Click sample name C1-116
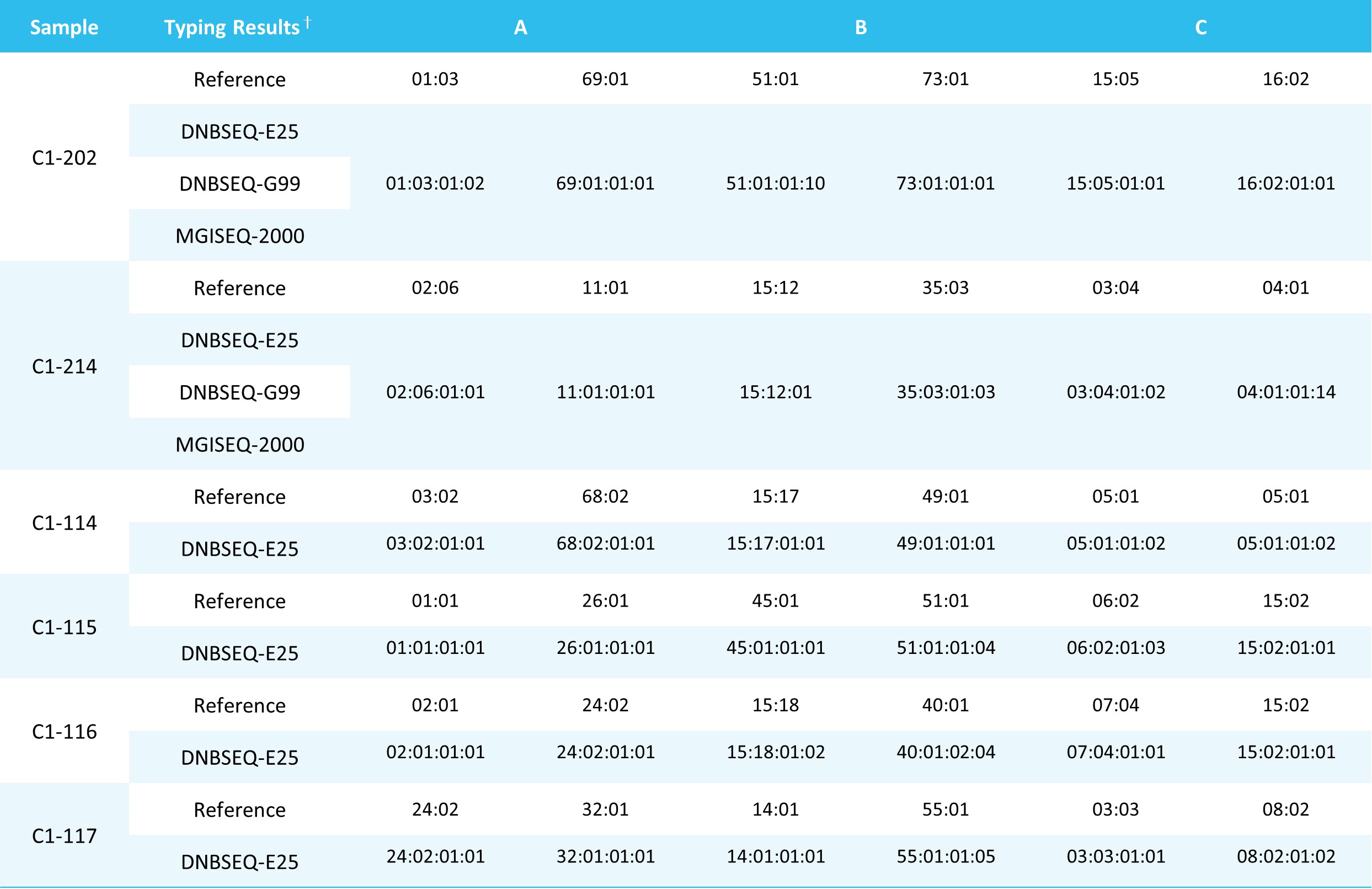The width and height of the screenshot is (1372, 889). [64, 731]
